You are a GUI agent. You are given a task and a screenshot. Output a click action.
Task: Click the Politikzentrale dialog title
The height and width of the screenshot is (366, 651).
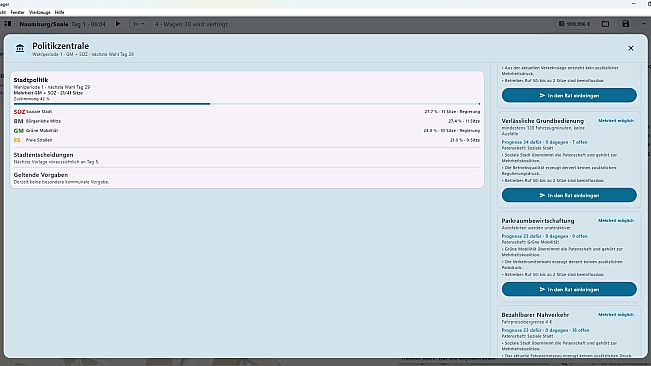(x=61, y=46)
